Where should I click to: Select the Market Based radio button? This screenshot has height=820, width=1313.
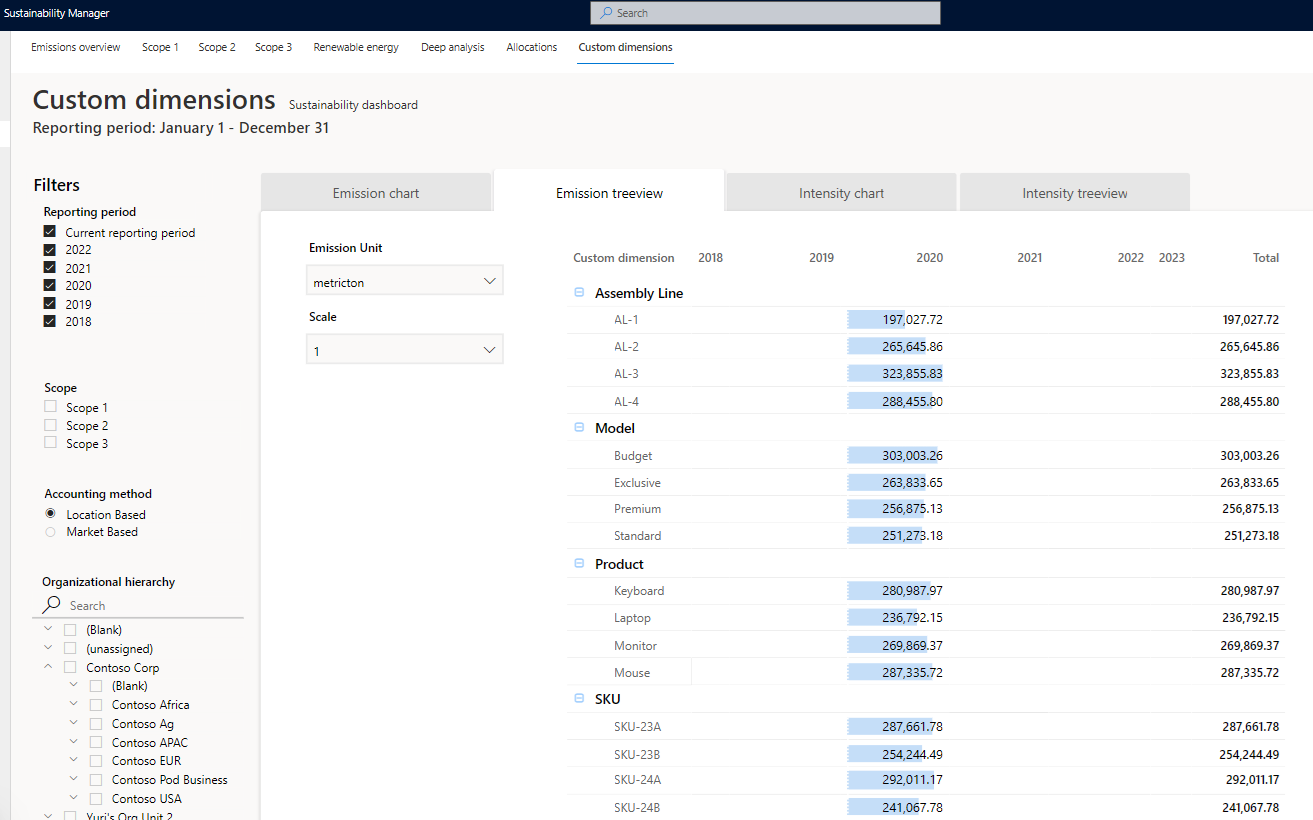pyautogui.click(x=50, y=532)
